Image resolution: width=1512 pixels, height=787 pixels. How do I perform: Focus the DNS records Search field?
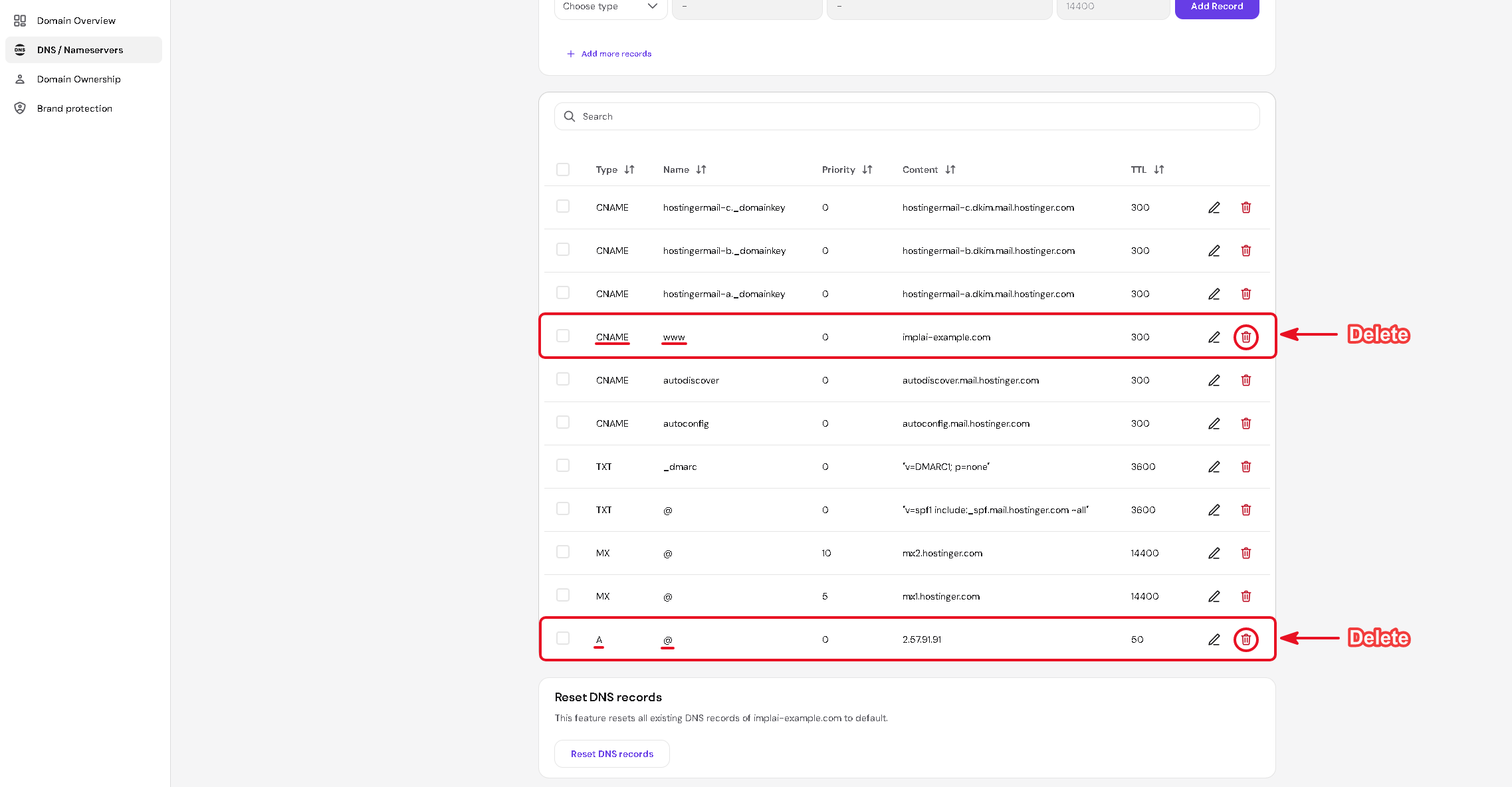click(907, 116)
